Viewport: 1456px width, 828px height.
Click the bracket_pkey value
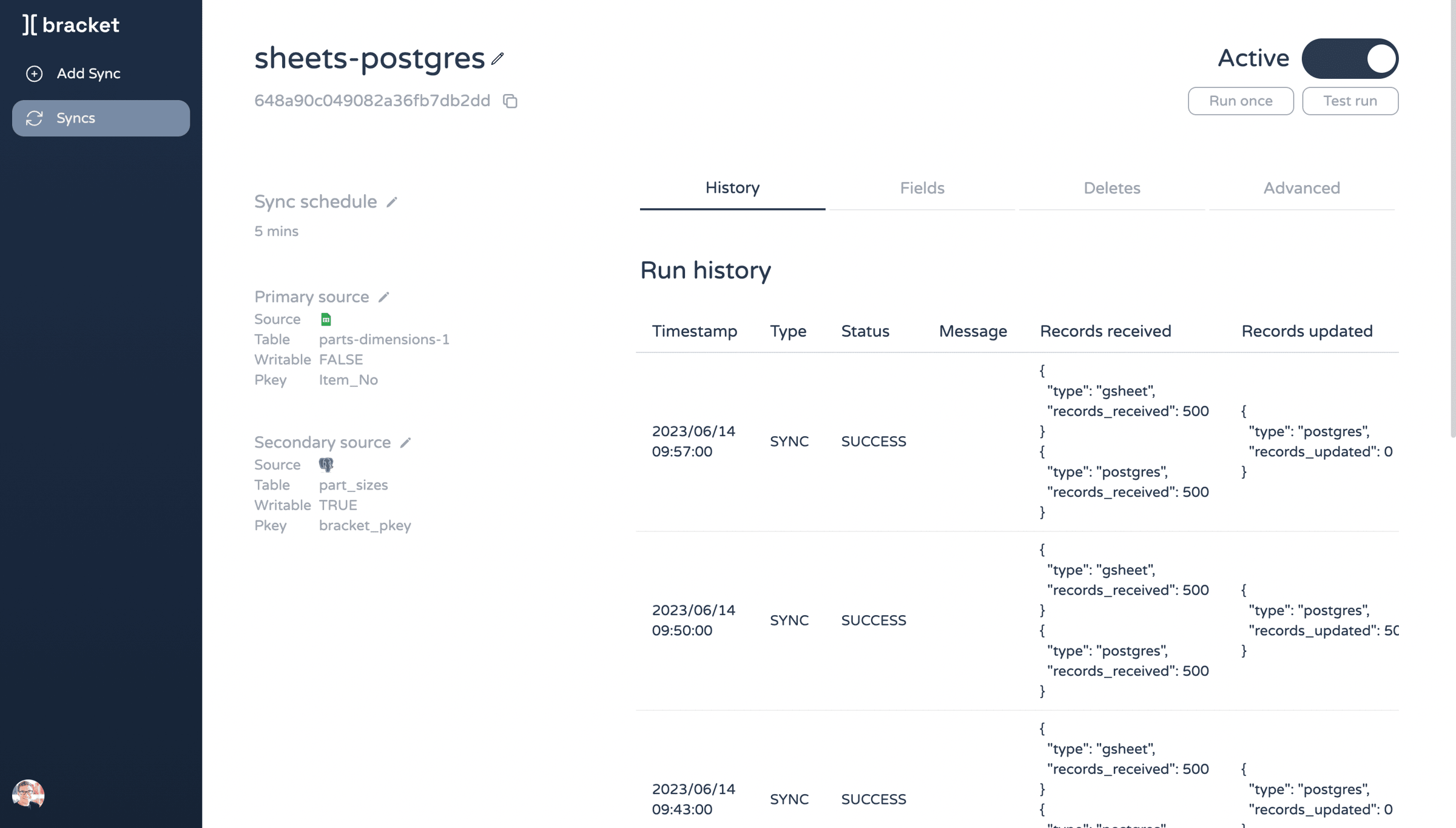365,526
